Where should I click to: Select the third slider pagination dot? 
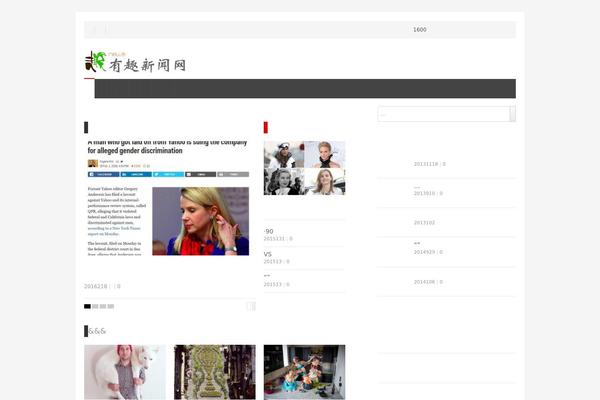point(103,306)
